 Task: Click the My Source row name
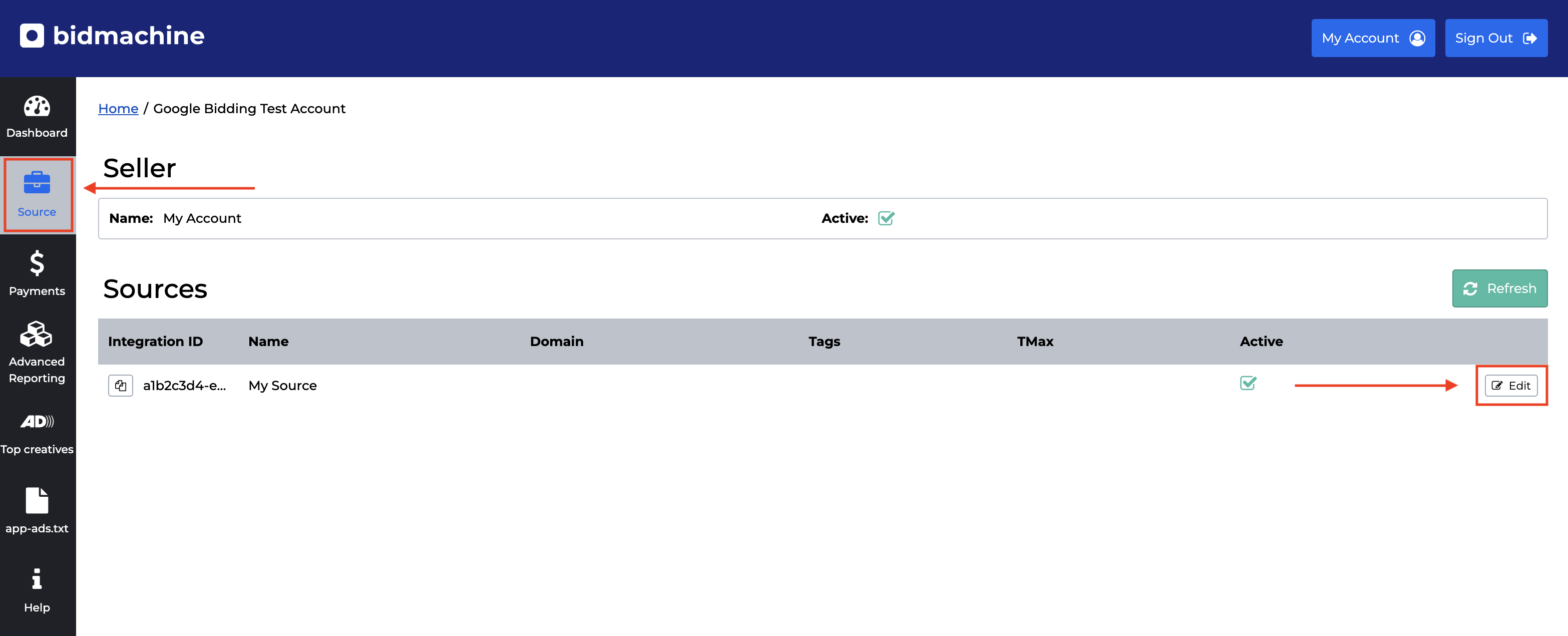pyautogui.click(x=282, y=385)
